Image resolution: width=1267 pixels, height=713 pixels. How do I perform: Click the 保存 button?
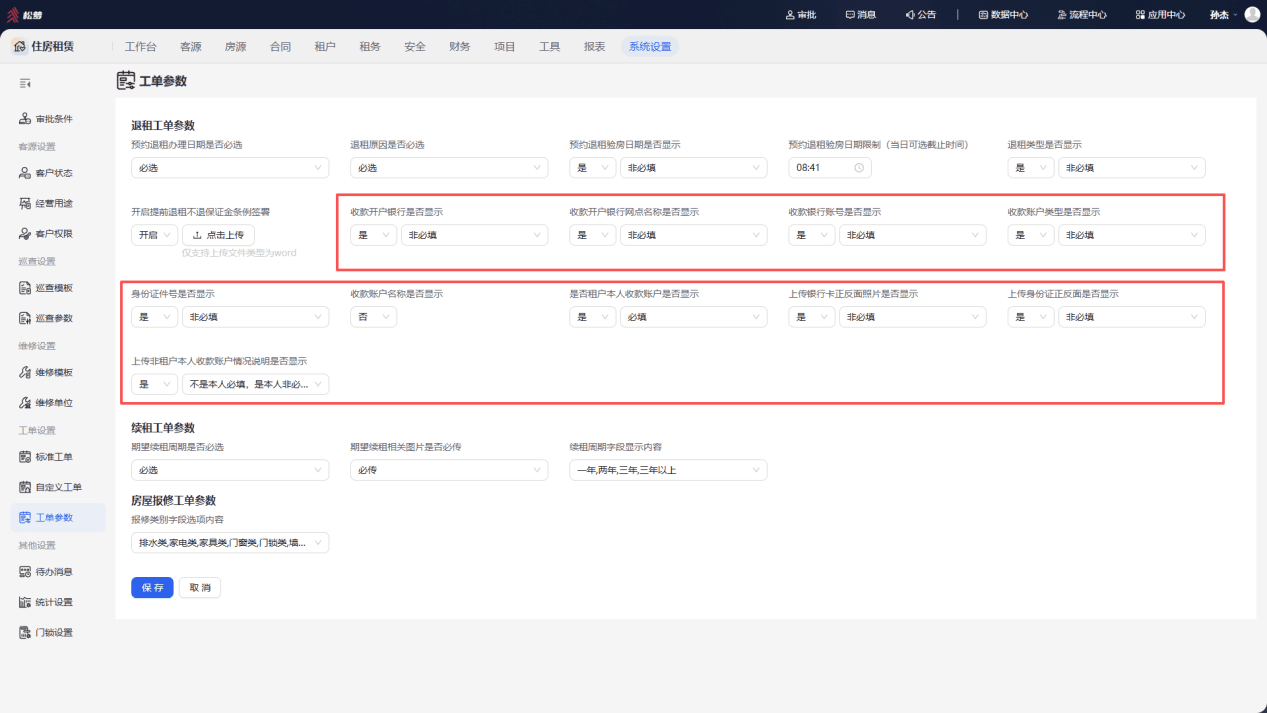(x=152, y=588)
